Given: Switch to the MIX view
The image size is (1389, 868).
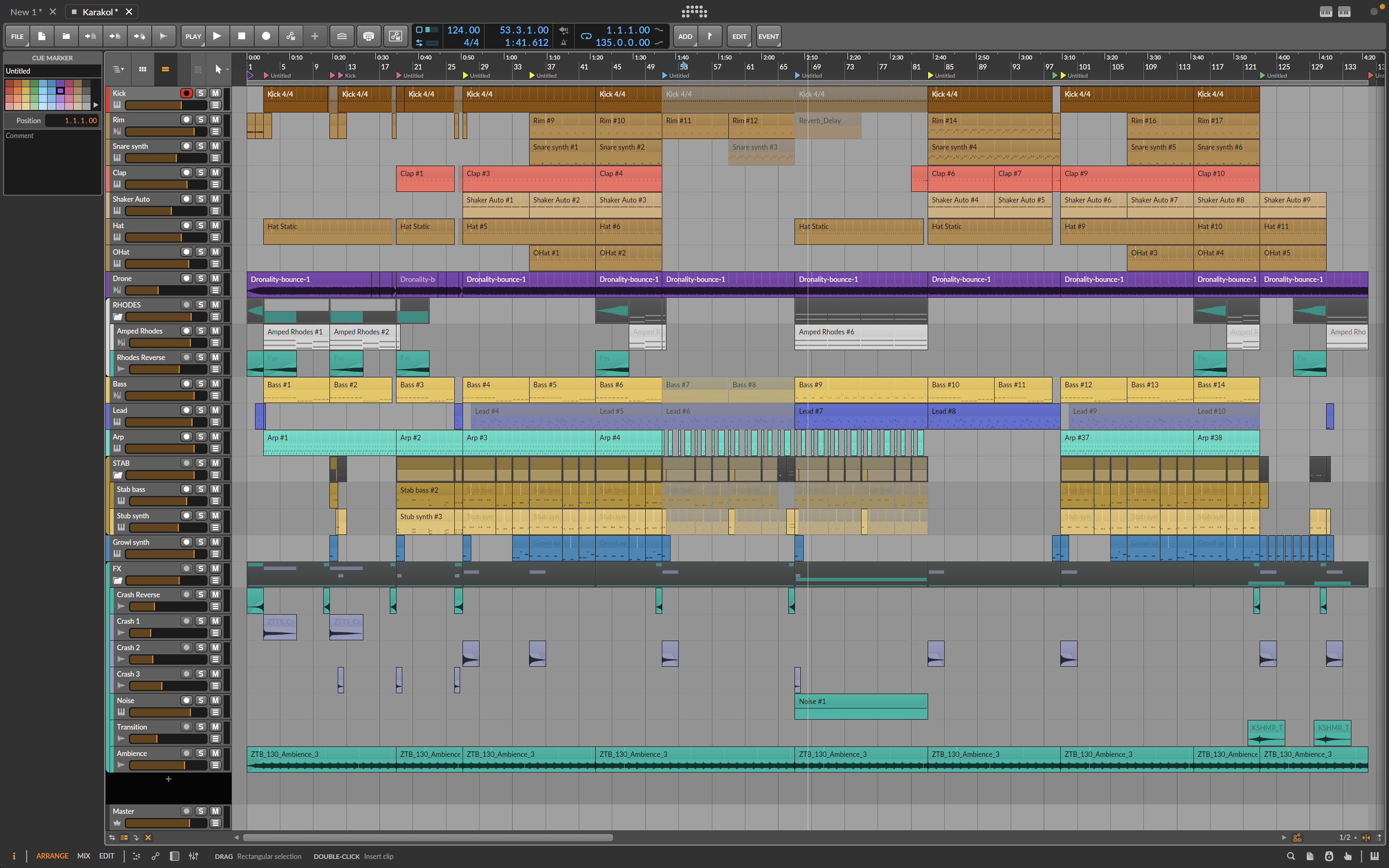Looking at the screenshot, I should 84,856.
